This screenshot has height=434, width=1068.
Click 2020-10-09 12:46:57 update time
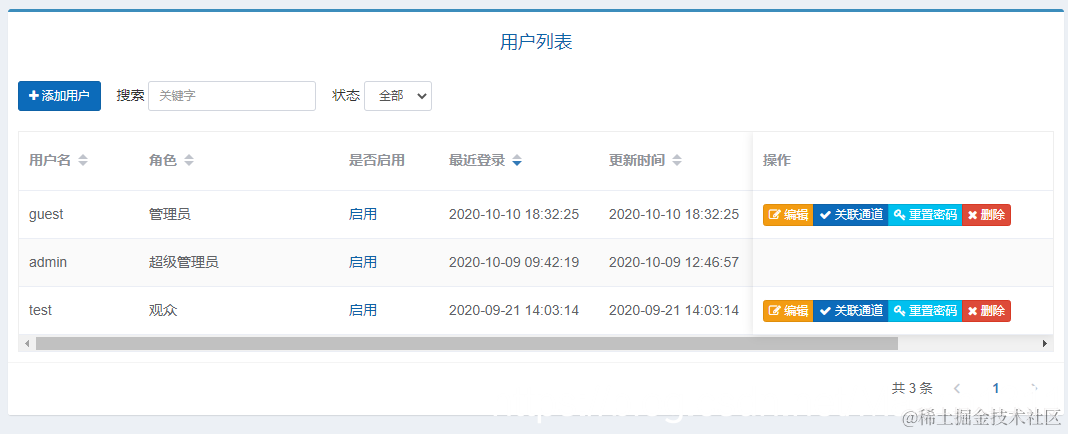[674, 262]
